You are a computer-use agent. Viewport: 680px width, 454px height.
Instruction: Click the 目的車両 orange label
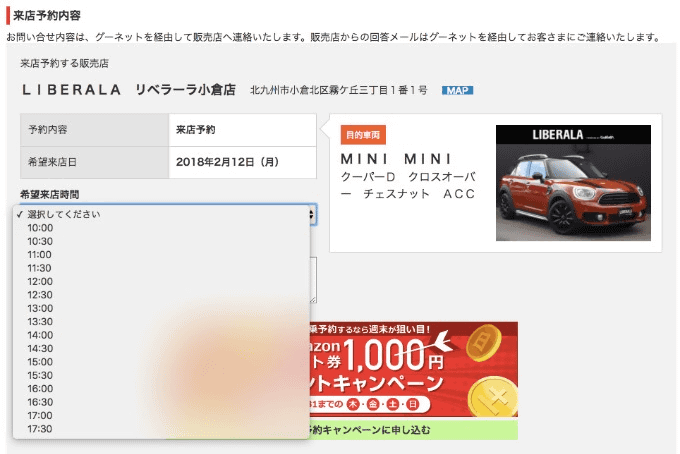(x=363, y=135)
